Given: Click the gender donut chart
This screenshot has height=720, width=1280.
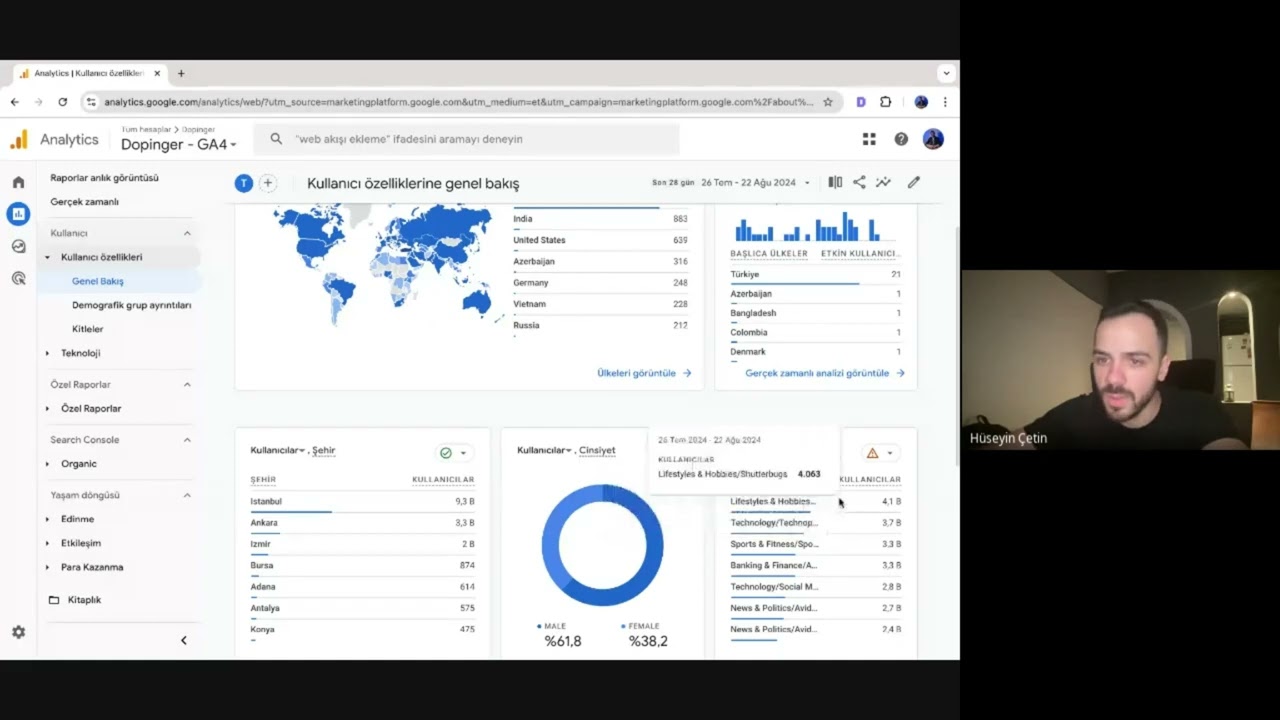Looking at the screenshot, I should click(x=602, y=545).
